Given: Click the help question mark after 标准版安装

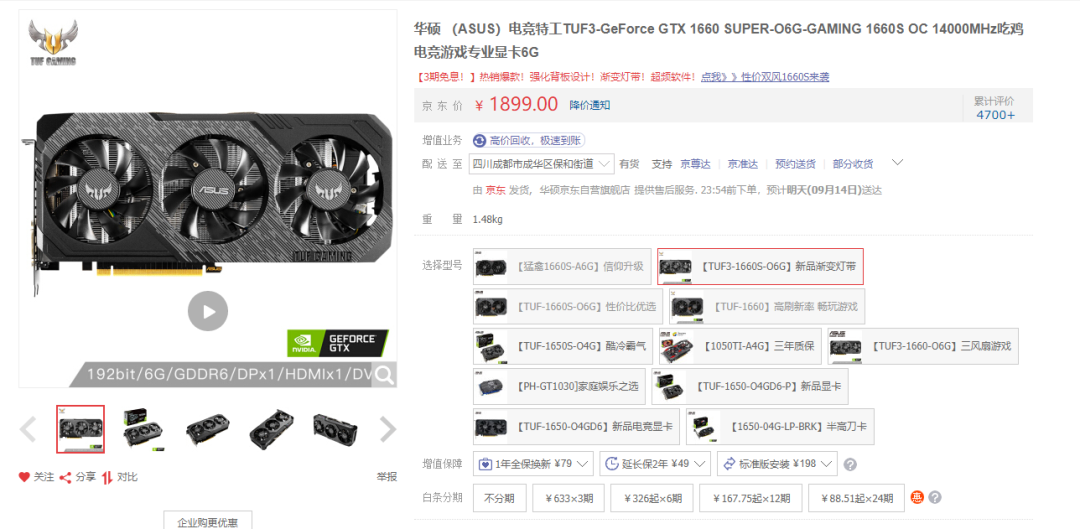Looking at the screenshot, I should tap(851, 464).
